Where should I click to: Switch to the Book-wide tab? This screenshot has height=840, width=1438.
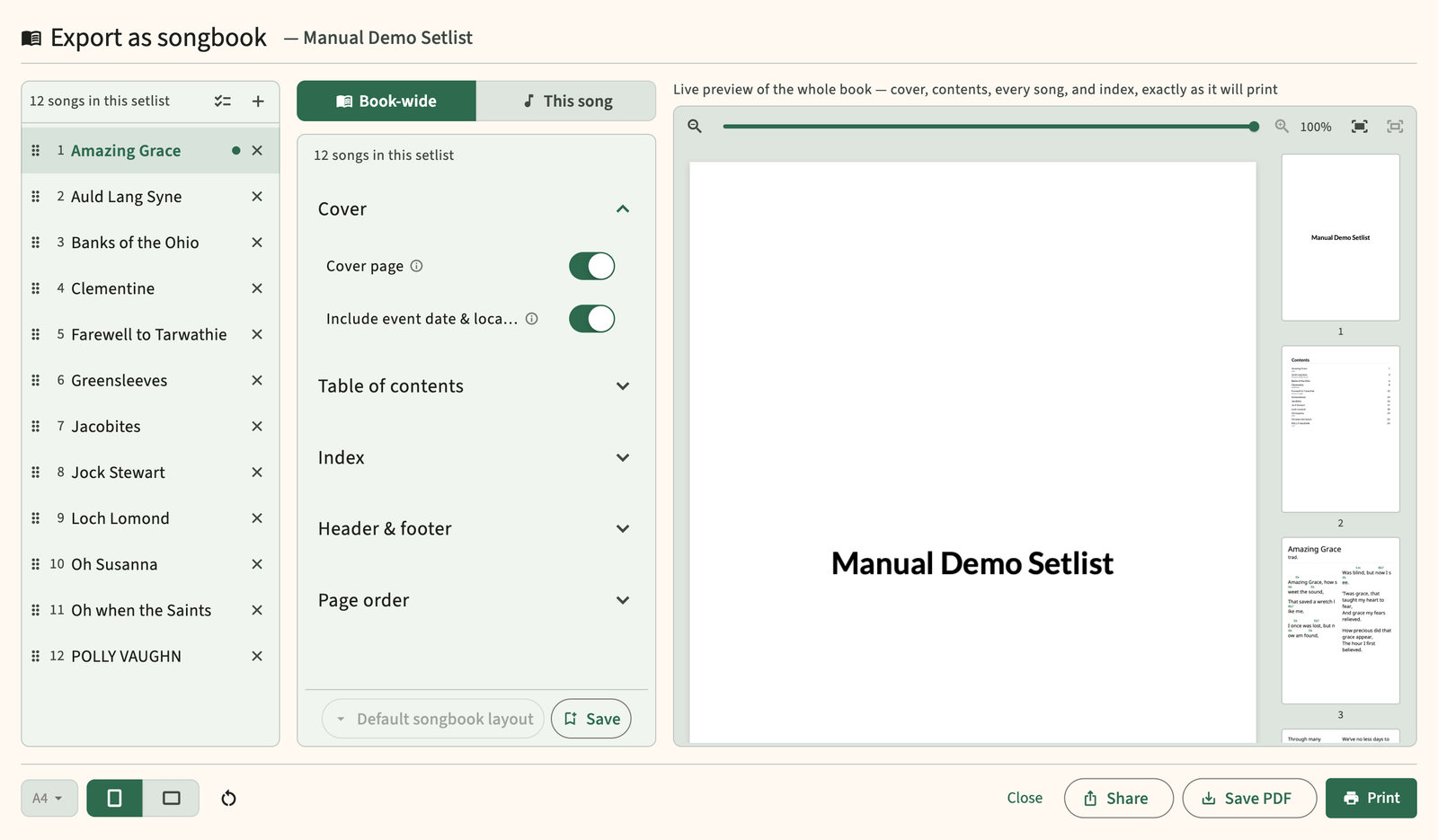point(386,101)
